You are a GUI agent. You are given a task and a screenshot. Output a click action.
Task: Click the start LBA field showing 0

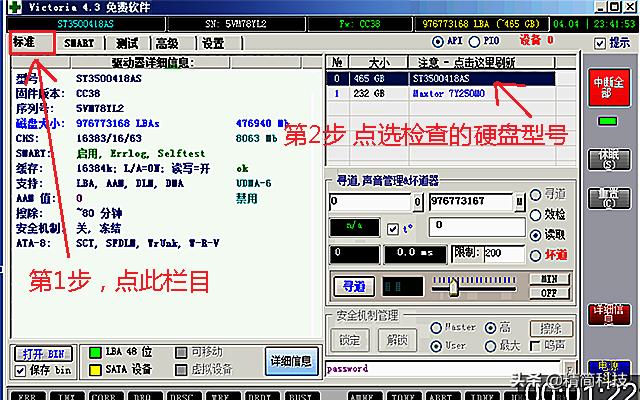370,202
